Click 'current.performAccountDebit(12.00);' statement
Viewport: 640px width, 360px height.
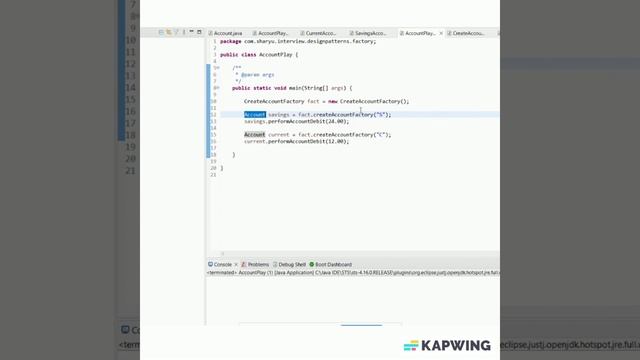tap(297, 141)
